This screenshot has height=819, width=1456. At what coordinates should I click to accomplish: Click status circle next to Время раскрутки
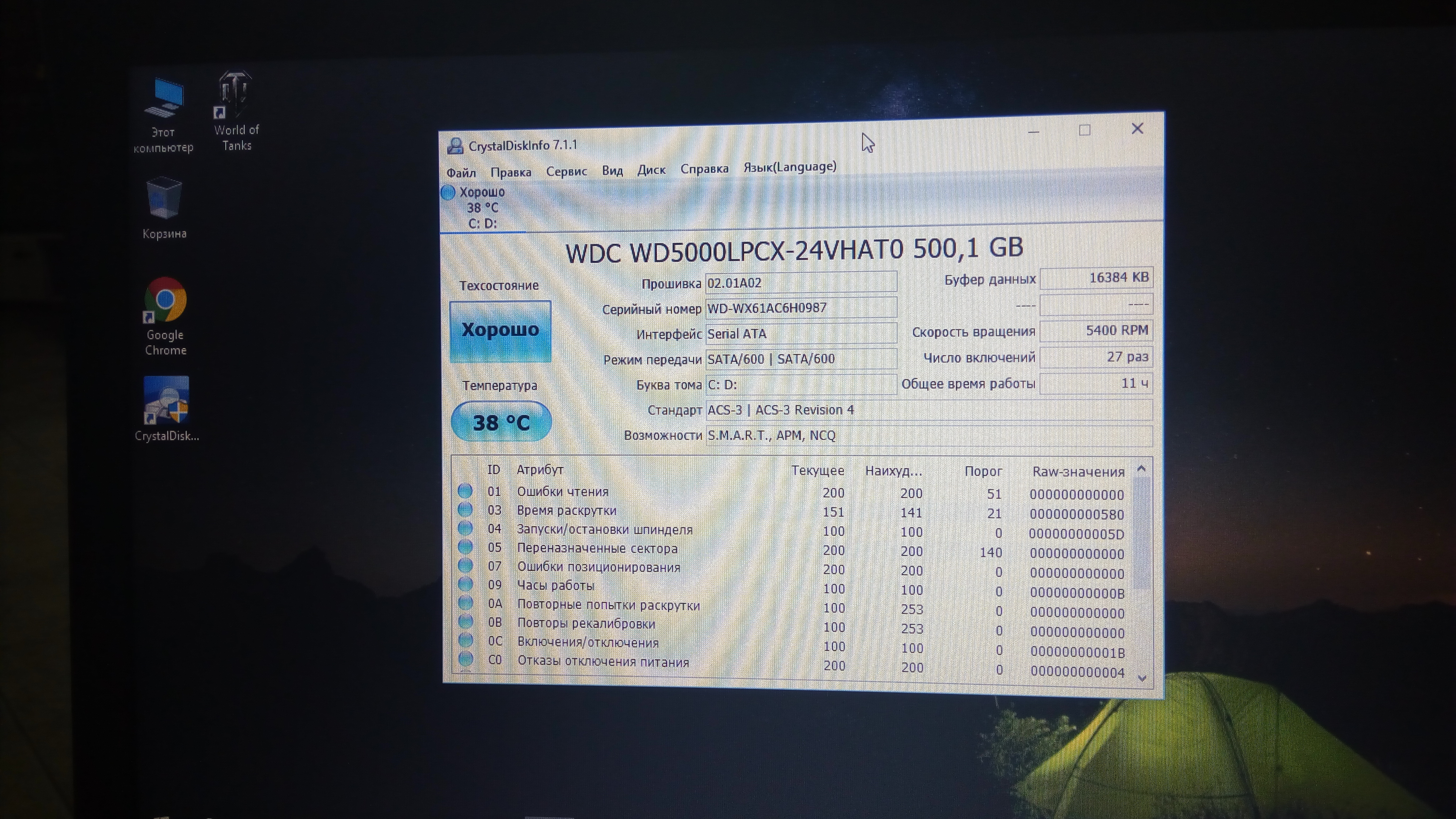coord(465,510)
